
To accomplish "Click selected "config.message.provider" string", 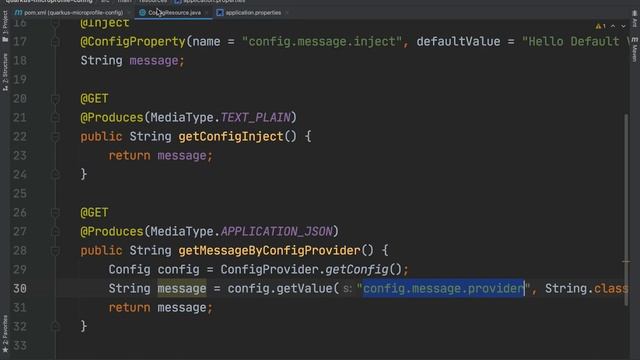I will (x=443, y=289).
